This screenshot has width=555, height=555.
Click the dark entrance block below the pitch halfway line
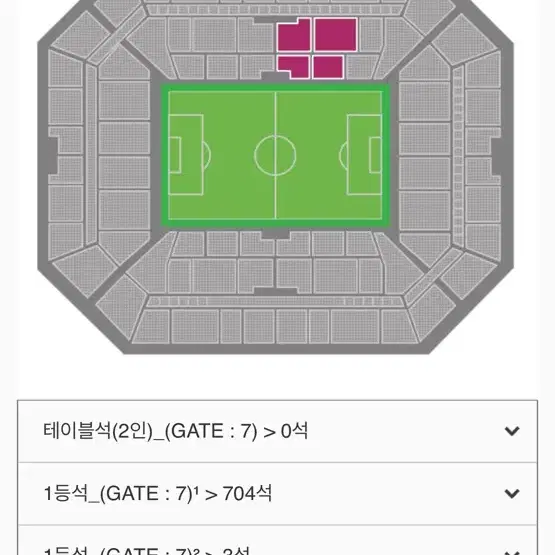click(x=275, y=234)
